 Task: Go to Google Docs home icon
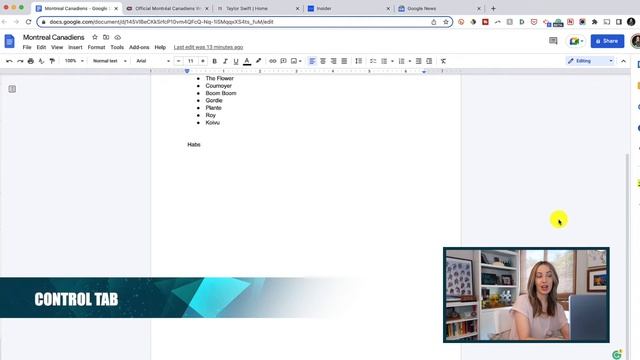click(9, 41)
